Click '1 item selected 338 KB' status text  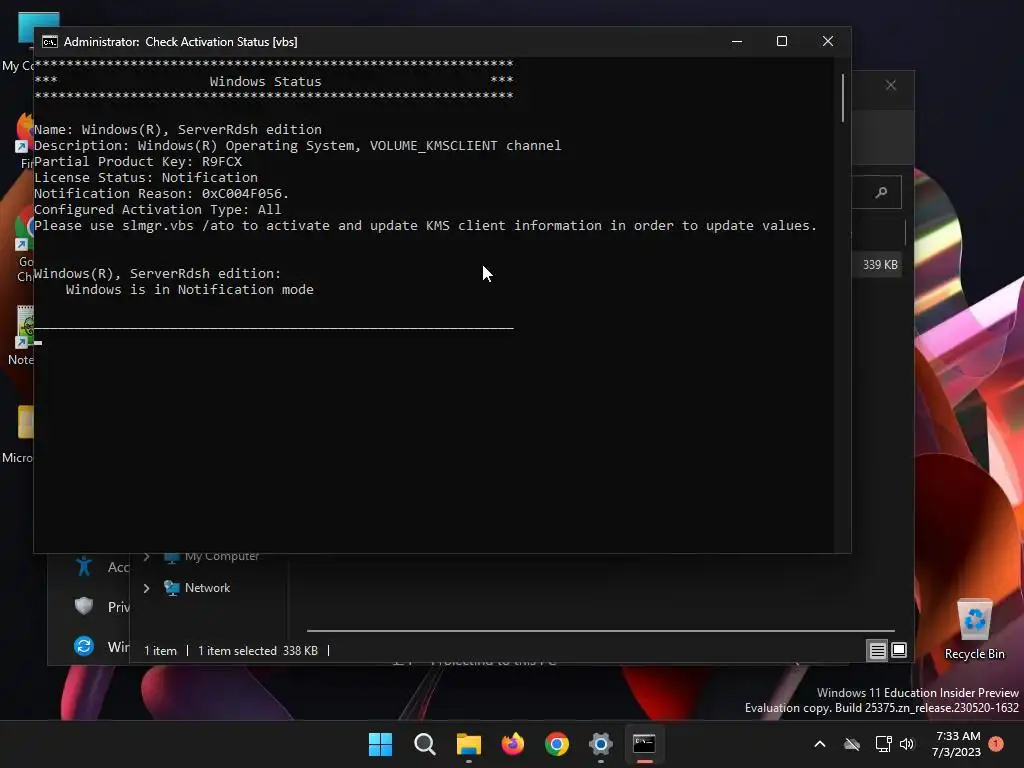pyautogui.click(x=257, y=650)
